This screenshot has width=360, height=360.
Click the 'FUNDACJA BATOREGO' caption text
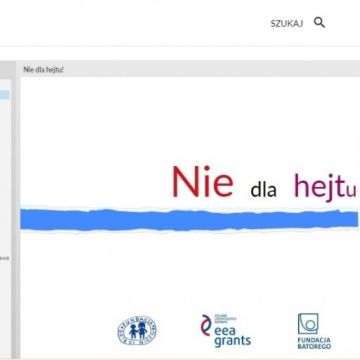tap(314, 343)
